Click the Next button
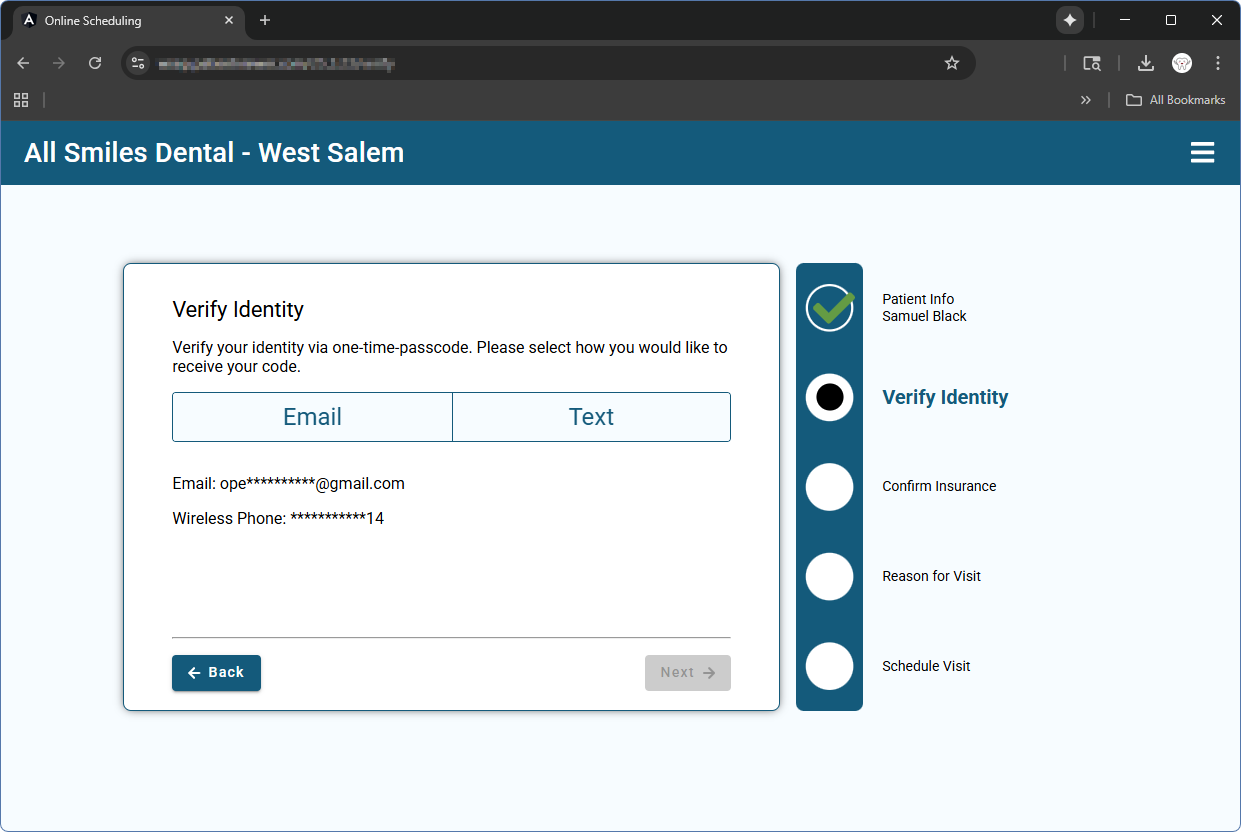1241x832 pixels. (687, 673)
